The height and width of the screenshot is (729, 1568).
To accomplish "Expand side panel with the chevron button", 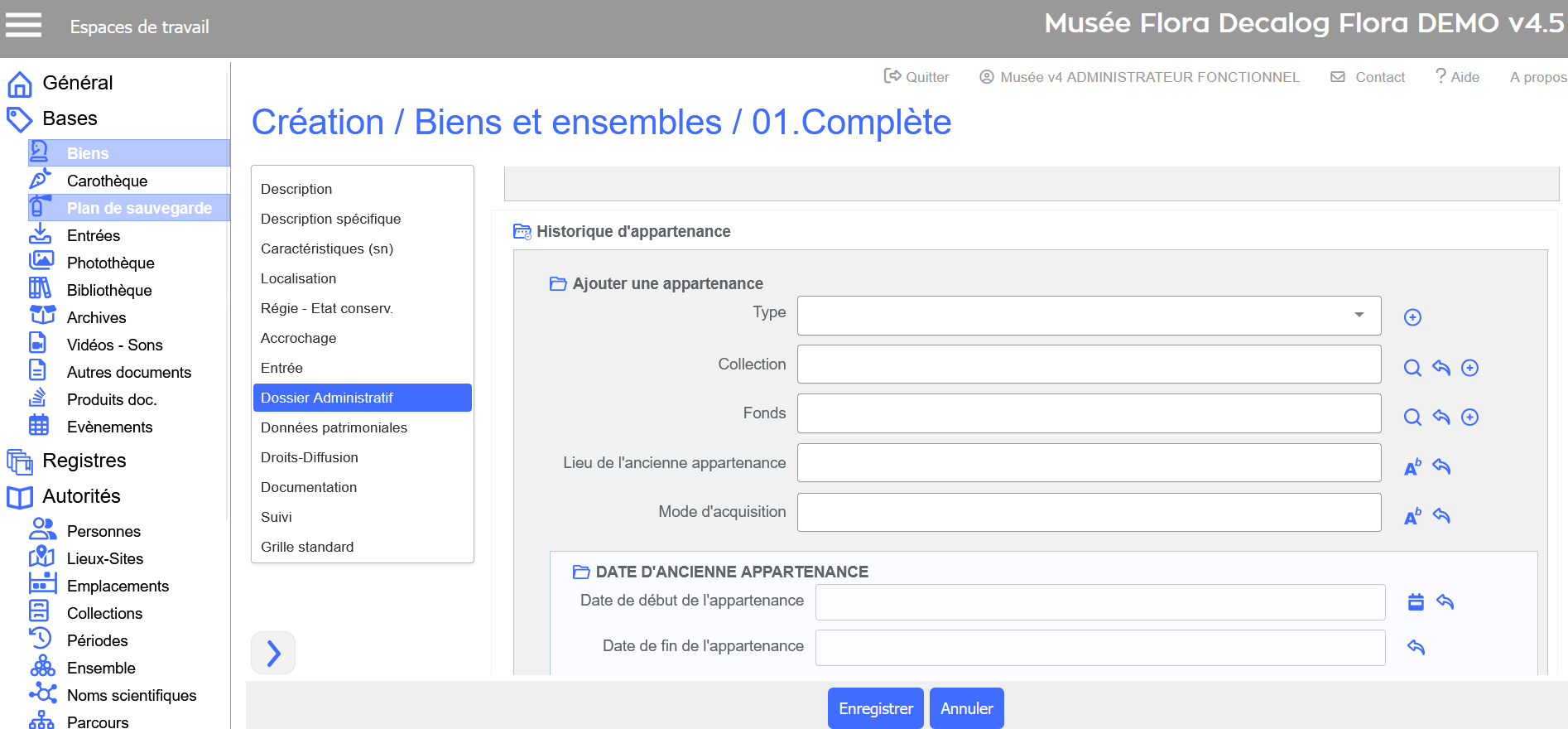I will 273,654.
